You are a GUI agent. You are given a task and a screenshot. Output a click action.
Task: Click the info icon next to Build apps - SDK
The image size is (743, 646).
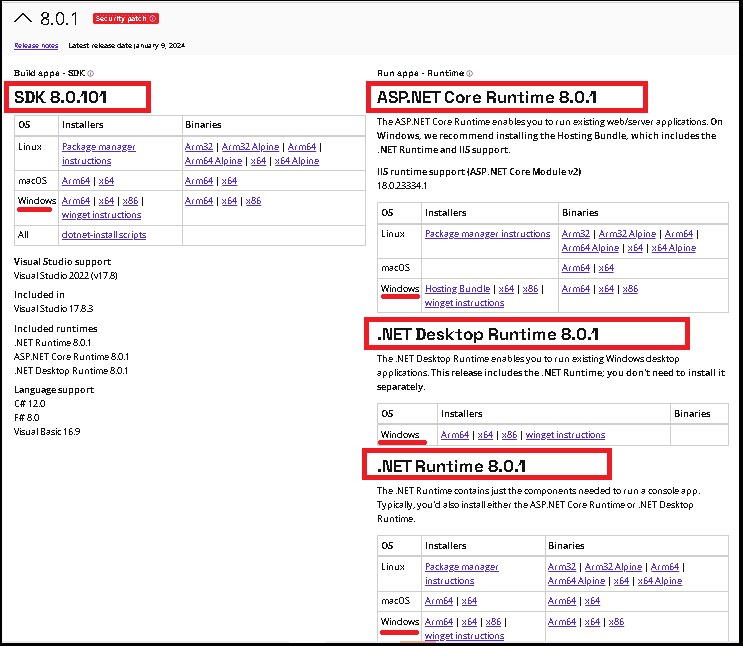coord(91,73)
